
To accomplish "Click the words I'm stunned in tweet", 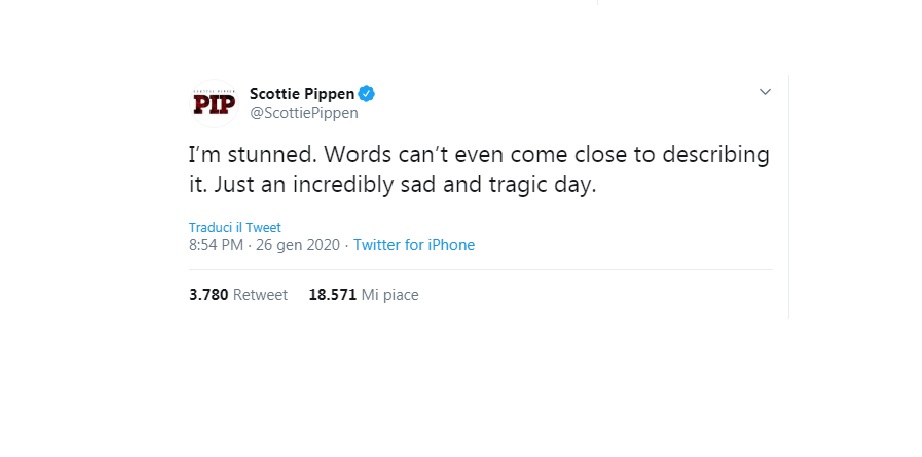I will click(253, 154).
